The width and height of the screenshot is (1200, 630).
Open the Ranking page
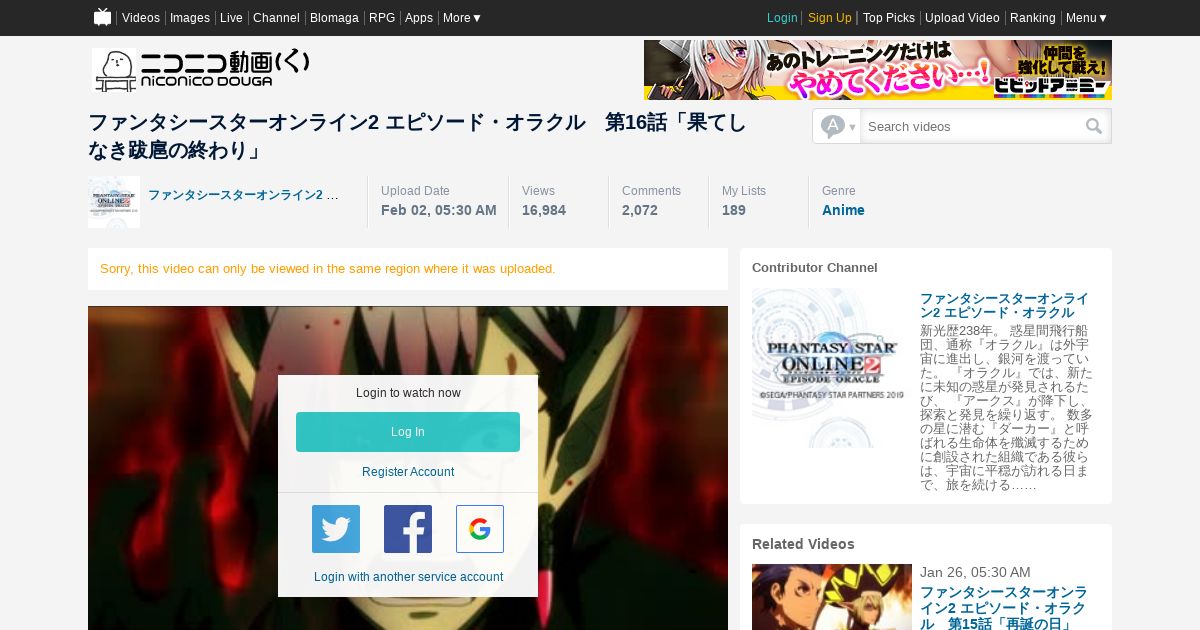tap(1033, 18)
